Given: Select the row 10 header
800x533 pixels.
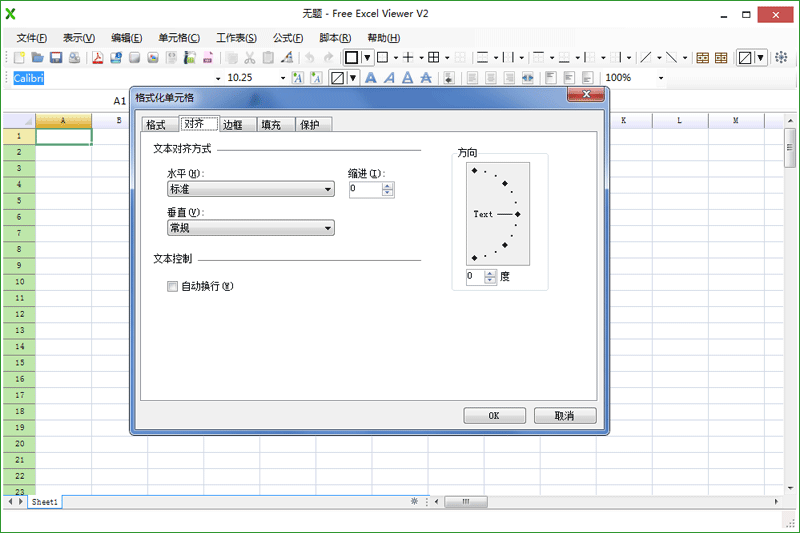Looking at the screenshot, I should [x=19, y=282].
